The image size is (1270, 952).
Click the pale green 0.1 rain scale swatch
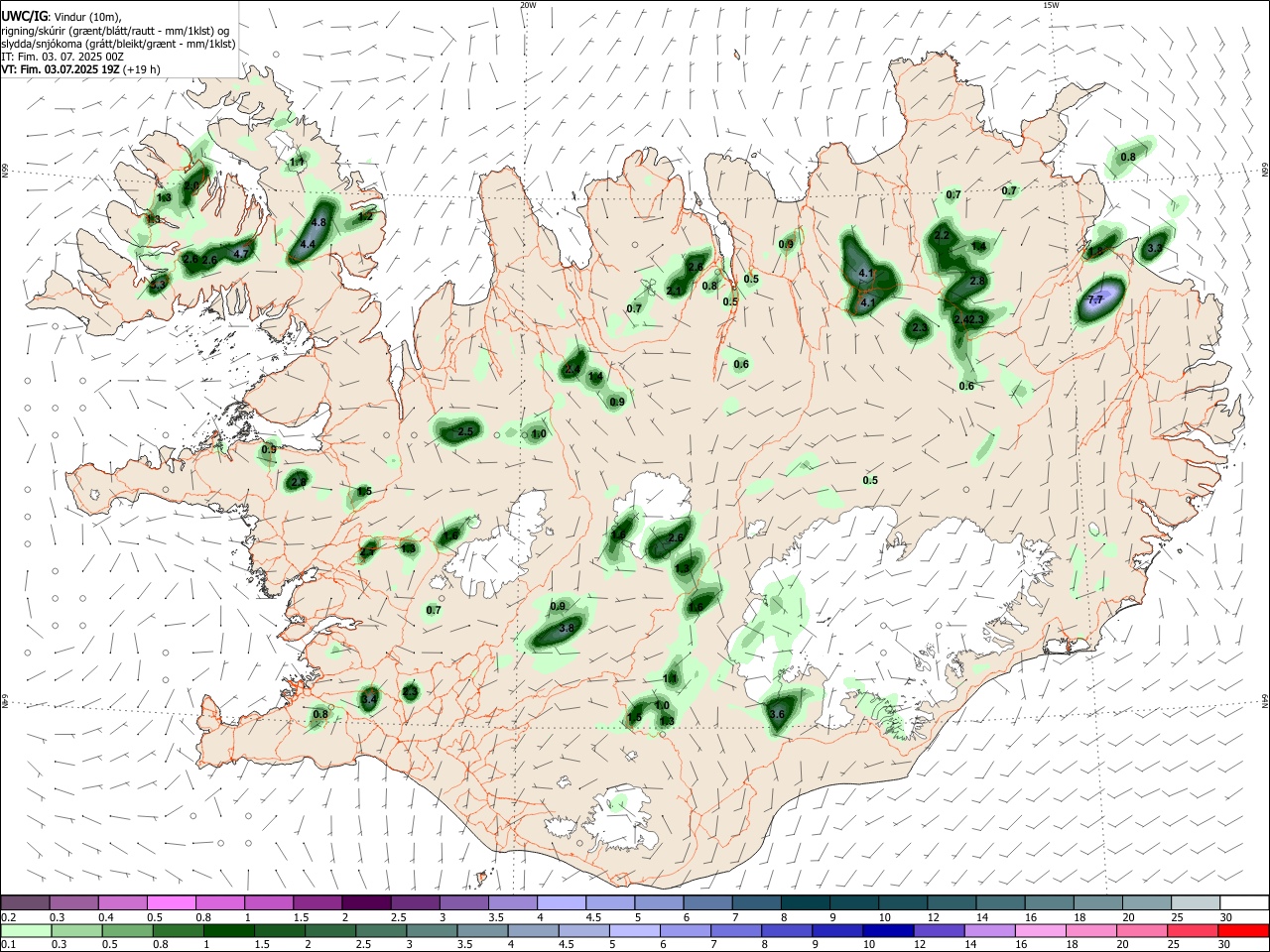(x=26, y=930)
